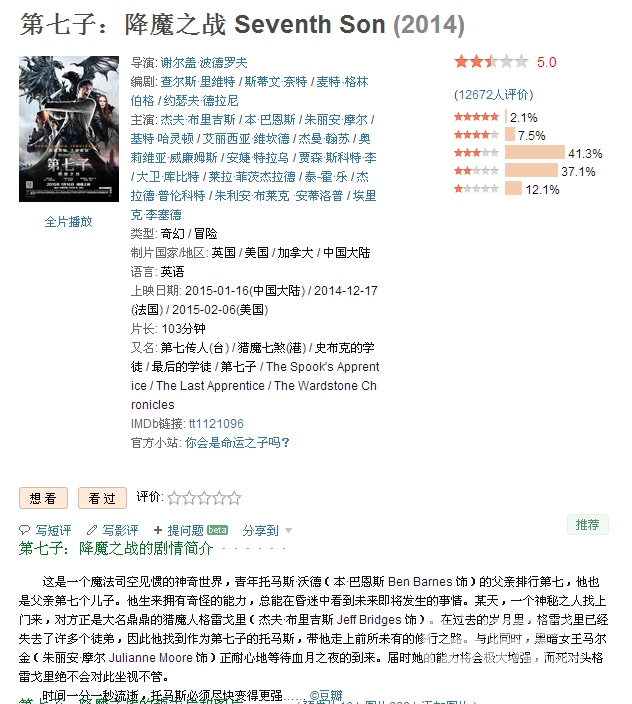Screen dimensions: 632x704
Task: Open the IMDb link tt1121096
Action: tap(216, 424)
